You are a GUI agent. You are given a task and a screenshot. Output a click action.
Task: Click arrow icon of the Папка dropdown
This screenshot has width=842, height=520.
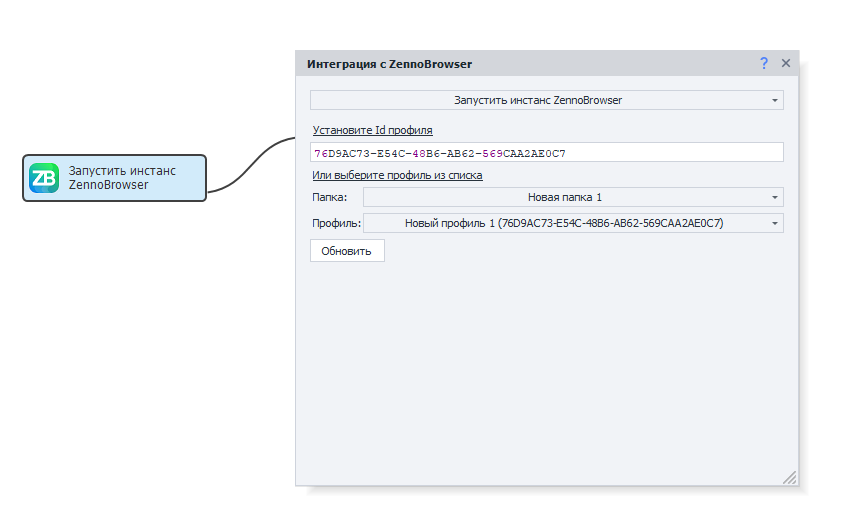(x=775, y=198)
